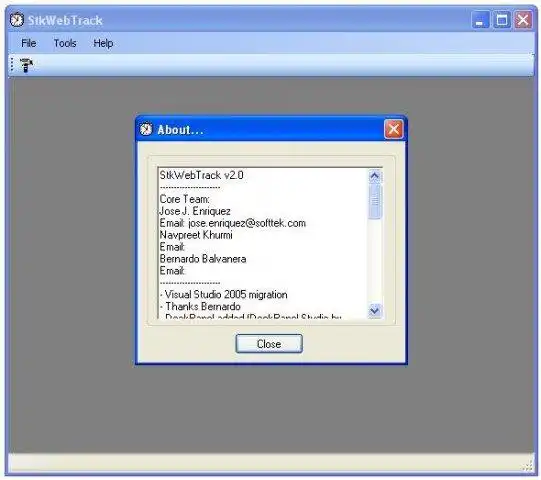The height and width of the screenshot is (480, 541).
Task: Open the Tools menu
Action: [65, 43]
